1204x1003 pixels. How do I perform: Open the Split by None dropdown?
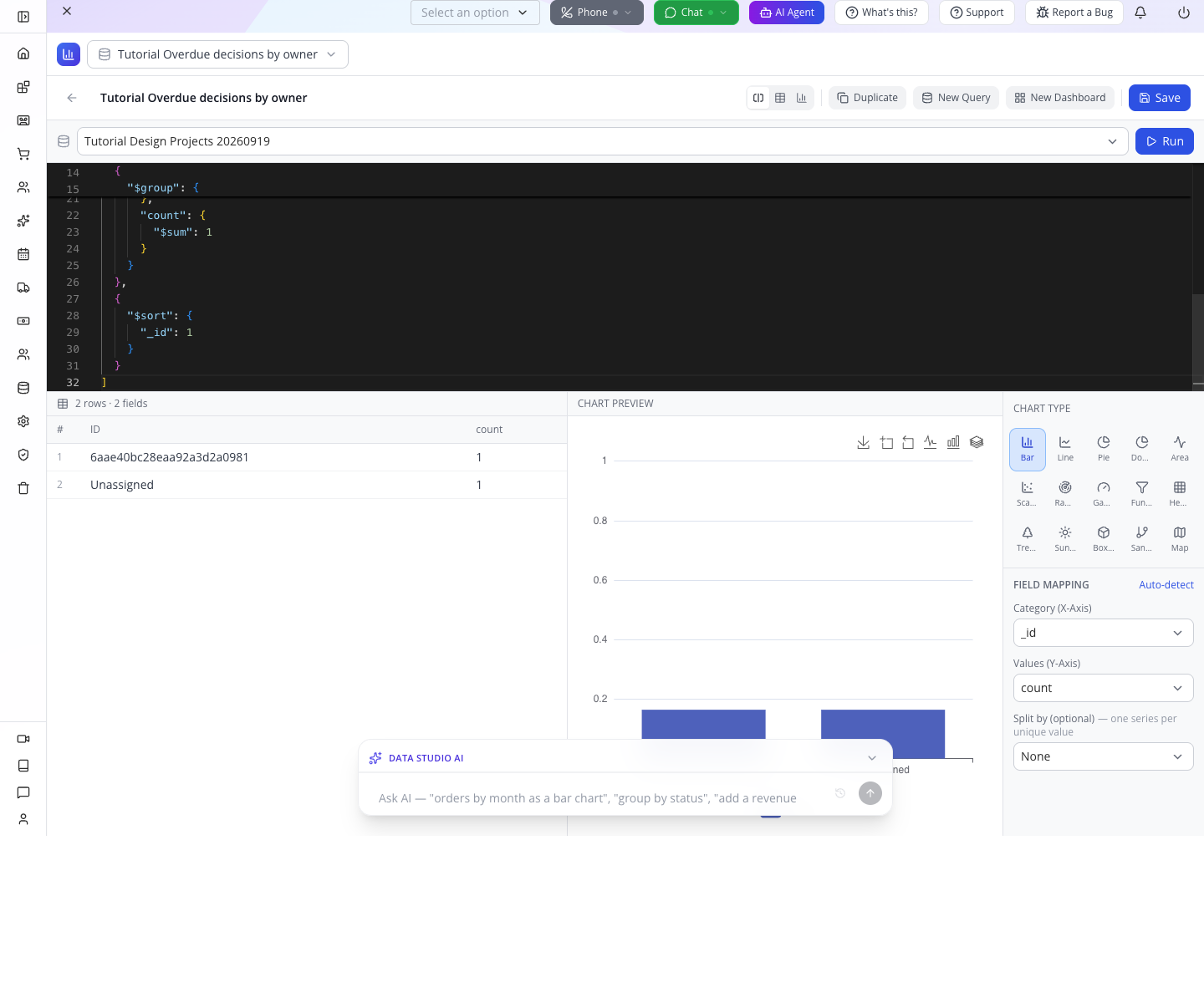coord(1103,756)
